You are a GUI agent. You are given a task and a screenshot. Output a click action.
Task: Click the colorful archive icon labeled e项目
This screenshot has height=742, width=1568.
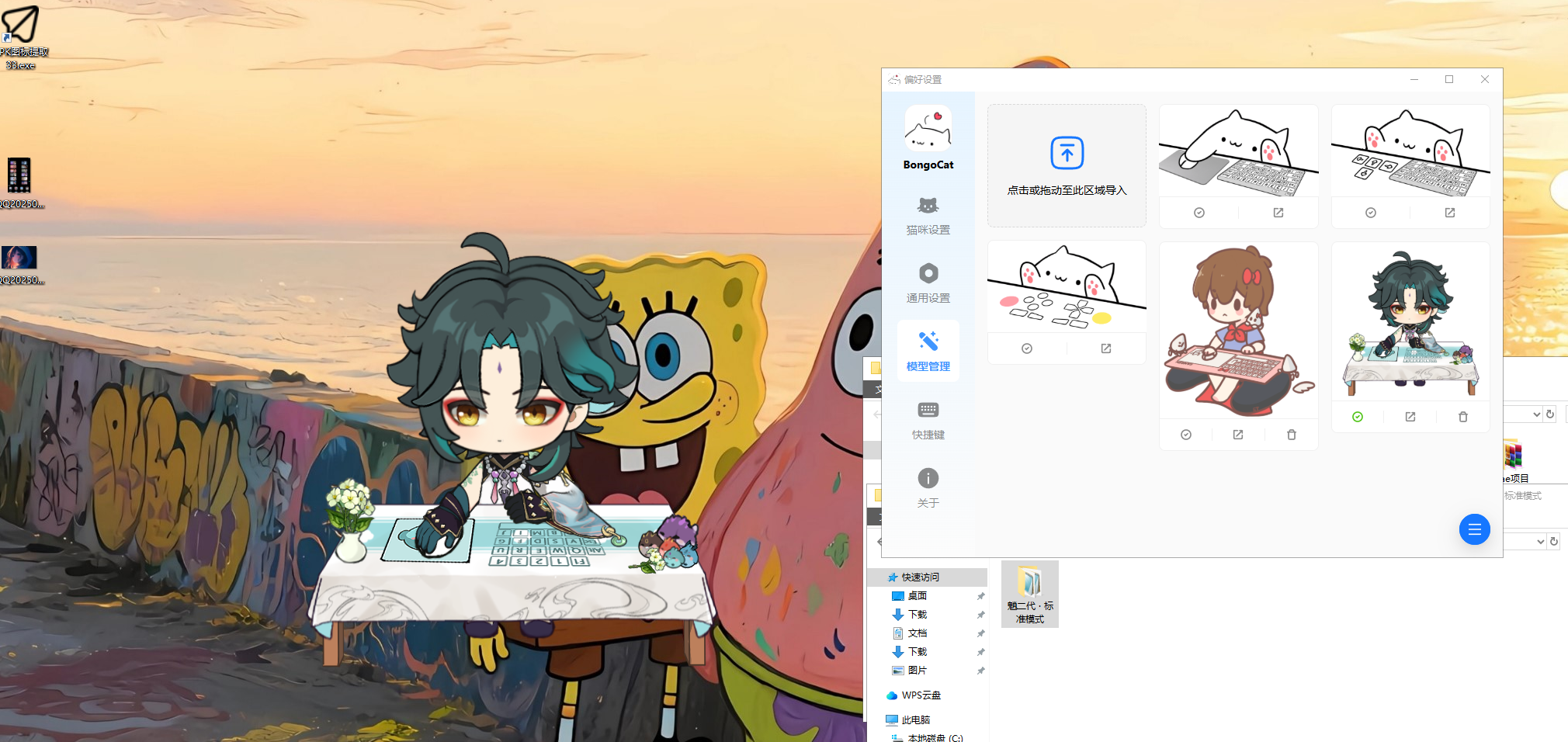point(1514,461)
